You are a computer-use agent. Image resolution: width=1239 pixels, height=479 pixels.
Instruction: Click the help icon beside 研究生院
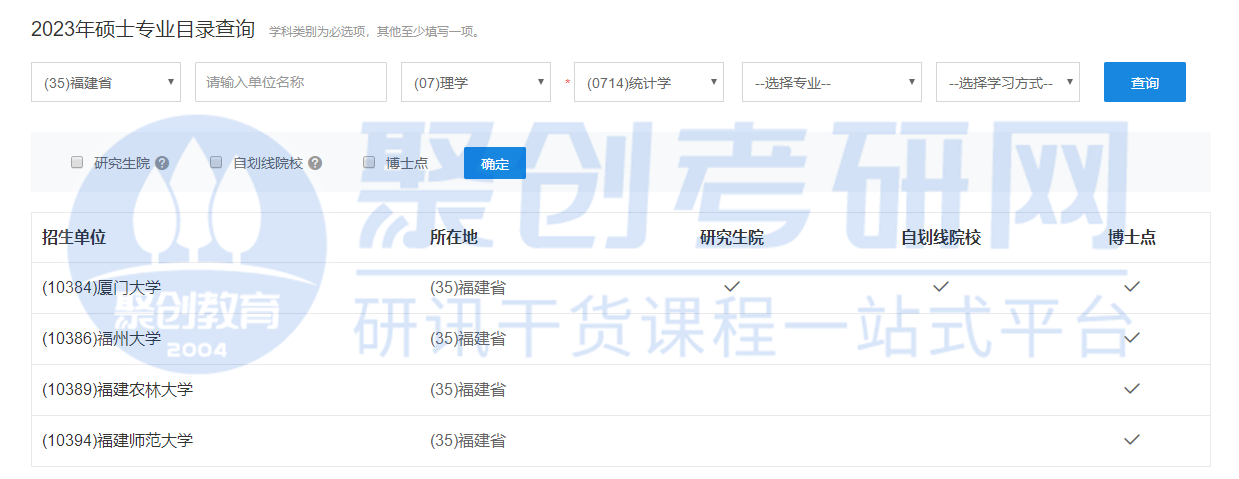click(162, 162)
